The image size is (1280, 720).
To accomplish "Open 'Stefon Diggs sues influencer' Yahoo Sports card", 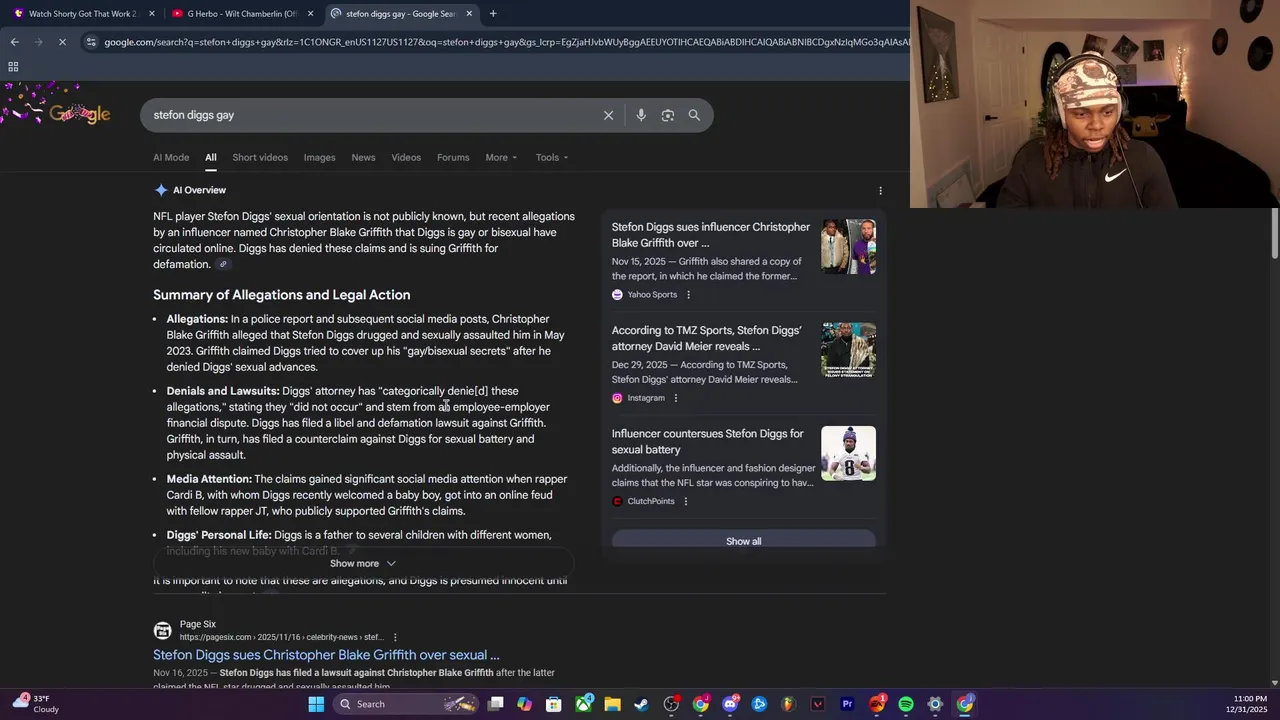I will [711, 235].
